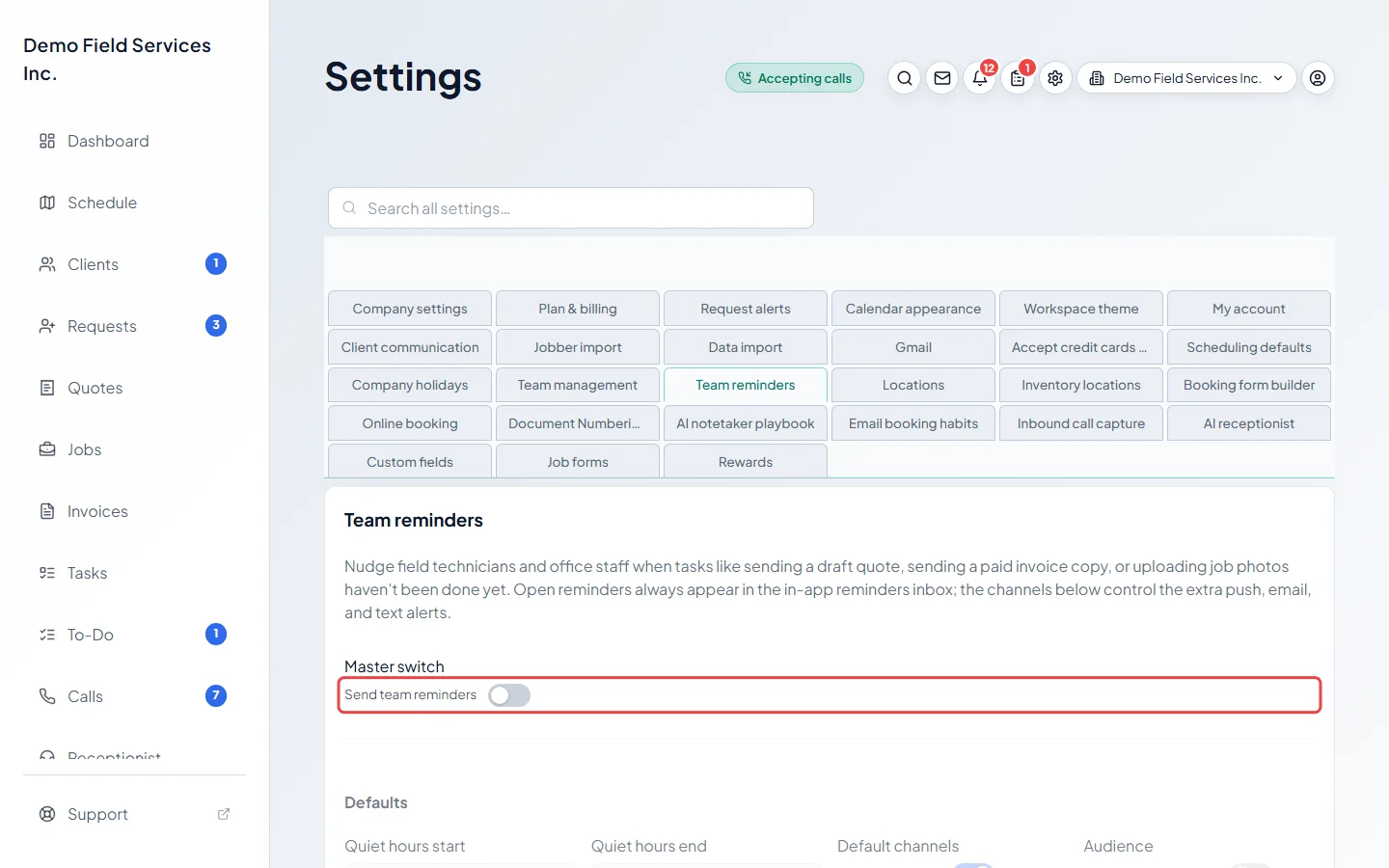
Task: Open the Company settings tab
Action: [410, 309]
